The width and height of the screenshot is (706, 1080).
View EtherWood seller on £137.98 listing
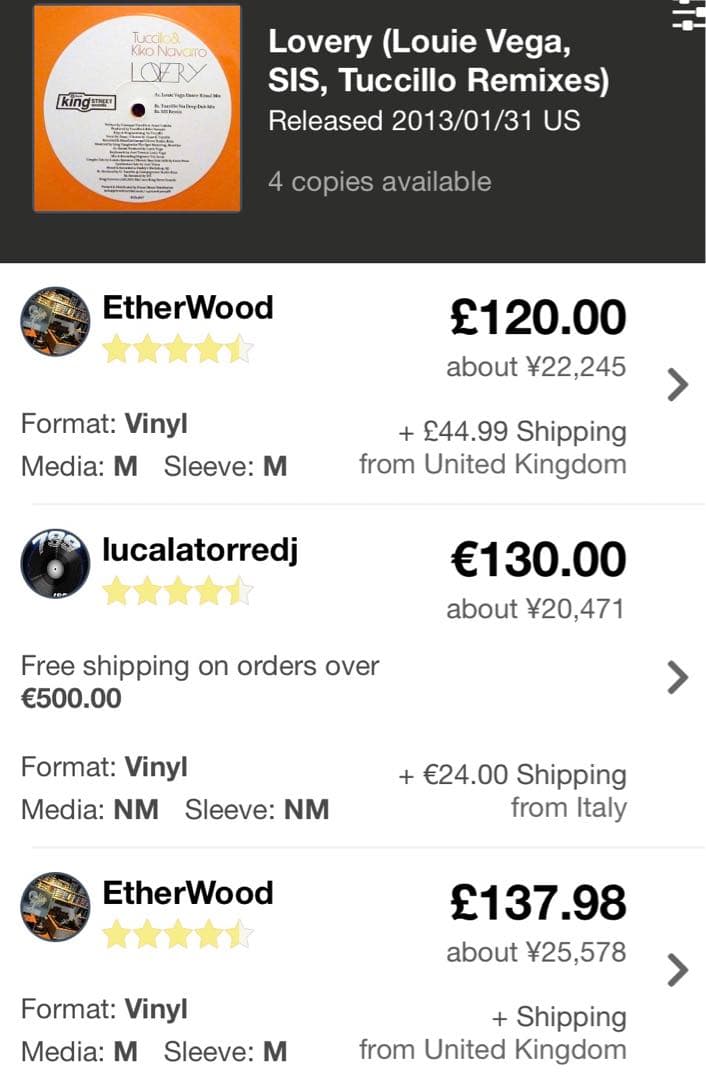188,893
